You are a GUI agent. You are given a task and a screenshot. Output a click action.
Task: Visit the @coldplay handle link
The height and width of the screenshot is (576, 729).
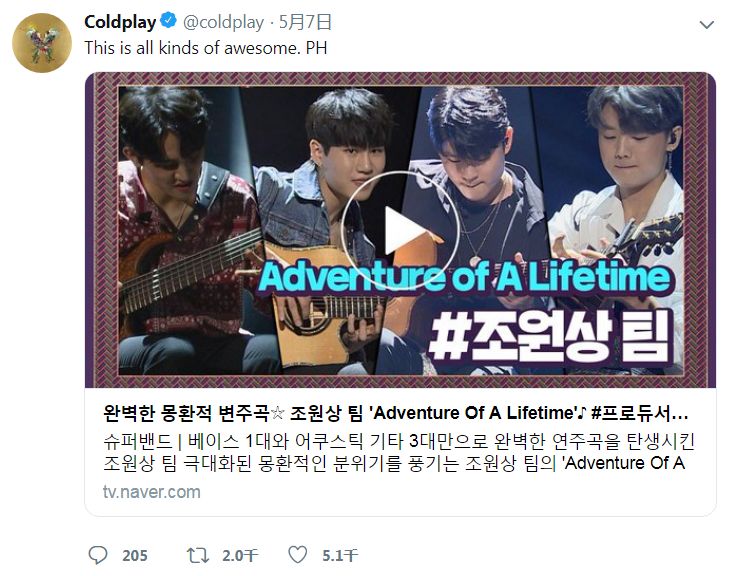pos(223,22)
